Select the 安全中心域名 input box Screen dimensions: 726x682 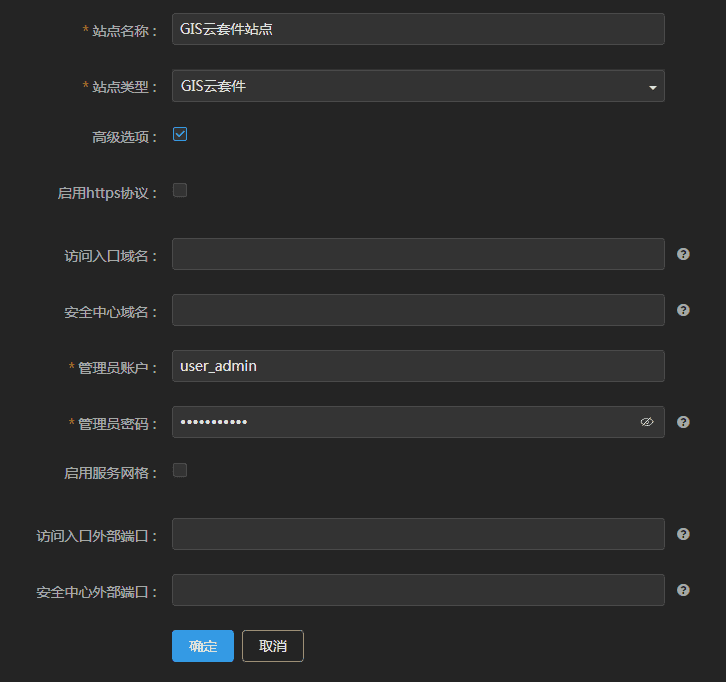click(418, 310)
